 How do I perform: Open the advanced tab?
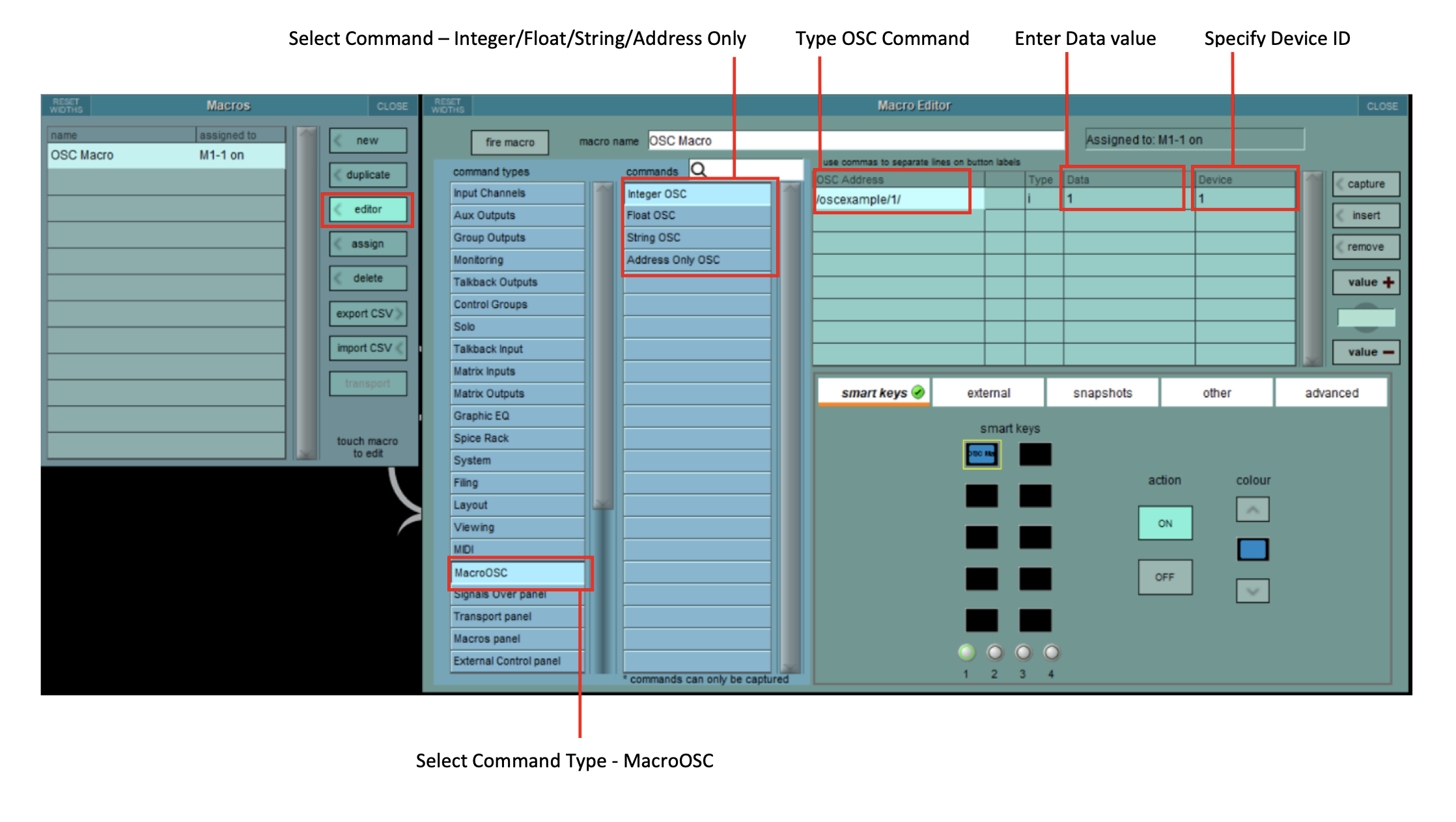pos(1331,393)
